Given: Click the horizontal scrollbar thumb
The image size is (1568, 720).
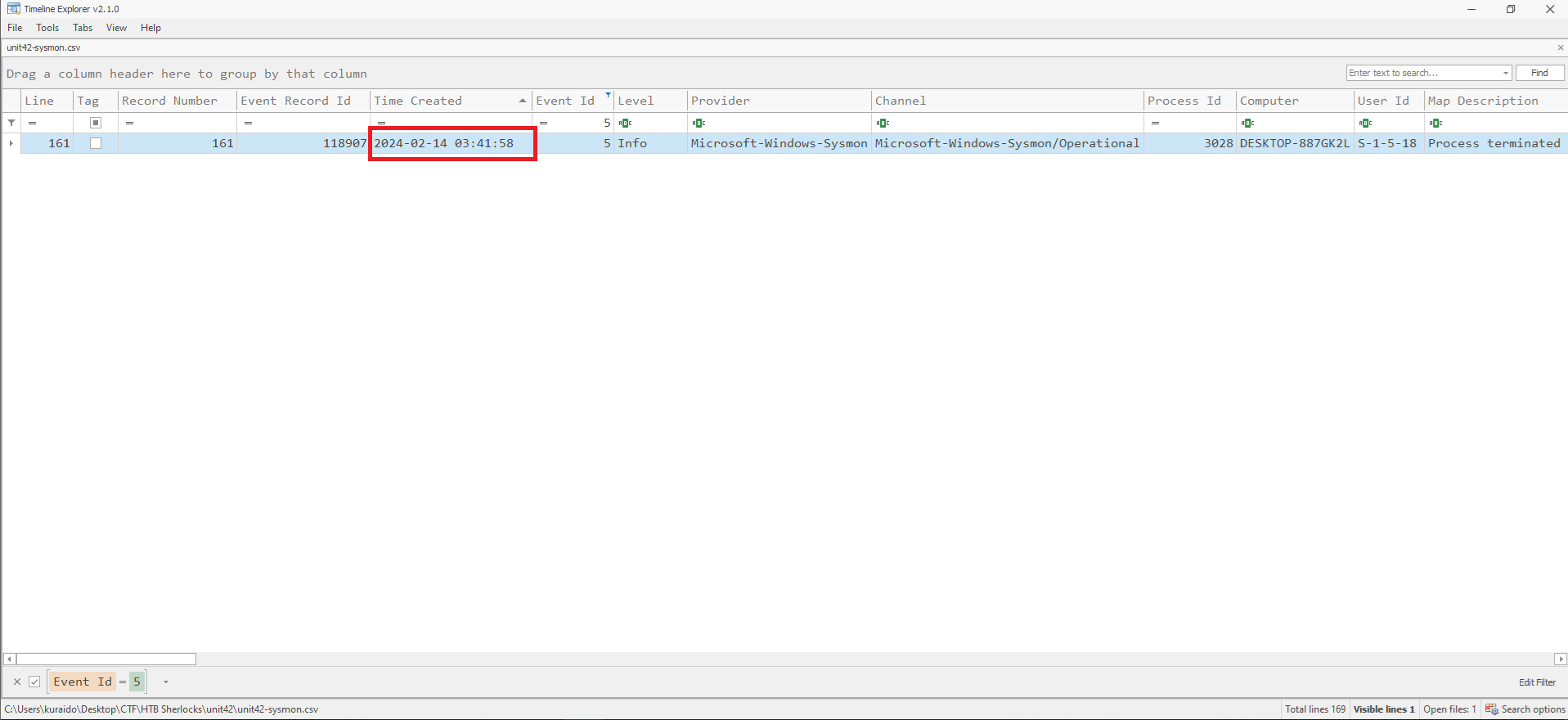Looking at the screenshot, I should pyautogui.click(x=106, y=659).
